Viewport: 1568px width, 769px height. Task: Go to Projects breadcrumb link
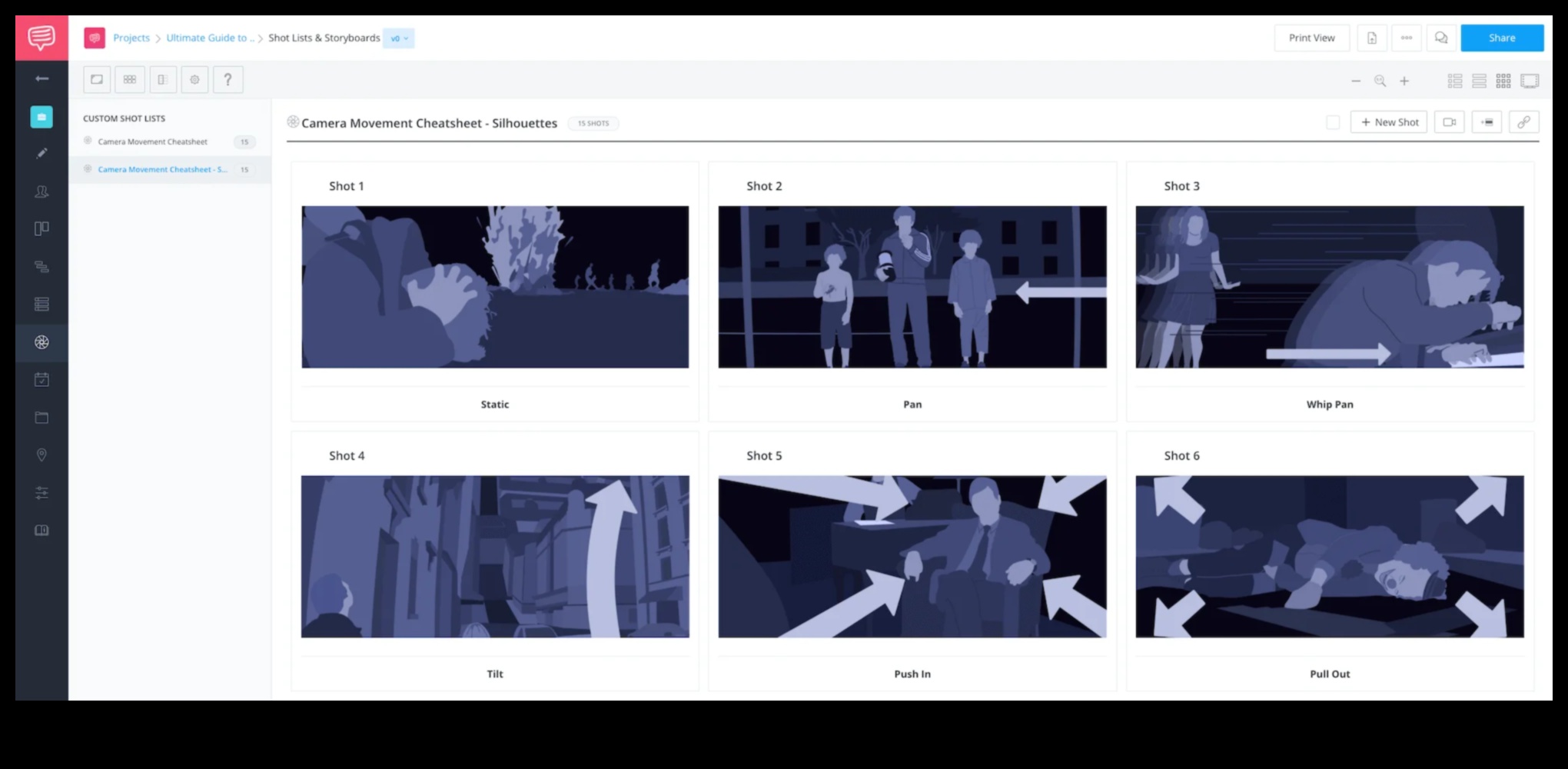(131, 38)
